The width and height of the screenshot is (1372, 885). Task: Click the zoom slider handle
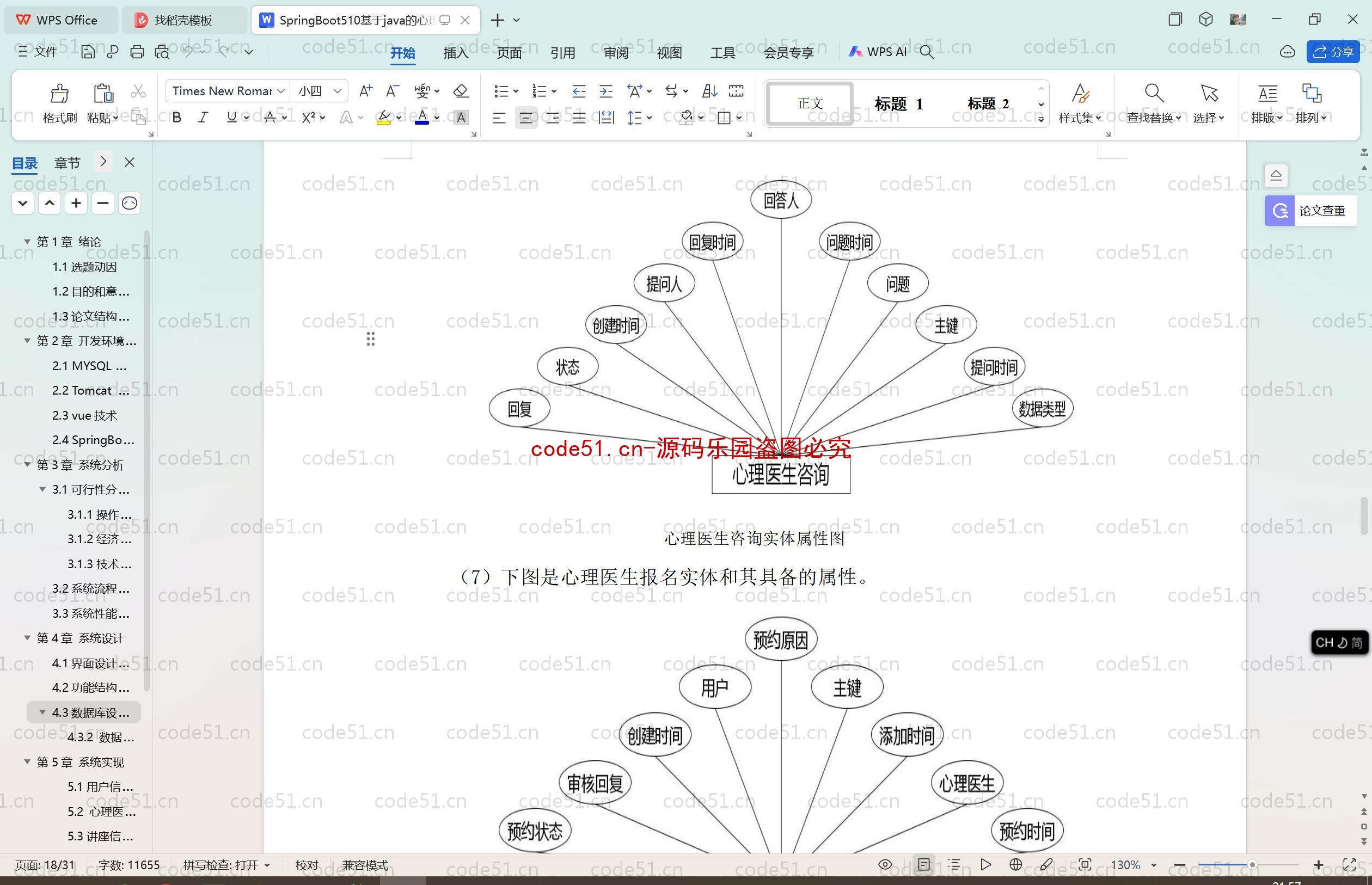coord(1252,864)
